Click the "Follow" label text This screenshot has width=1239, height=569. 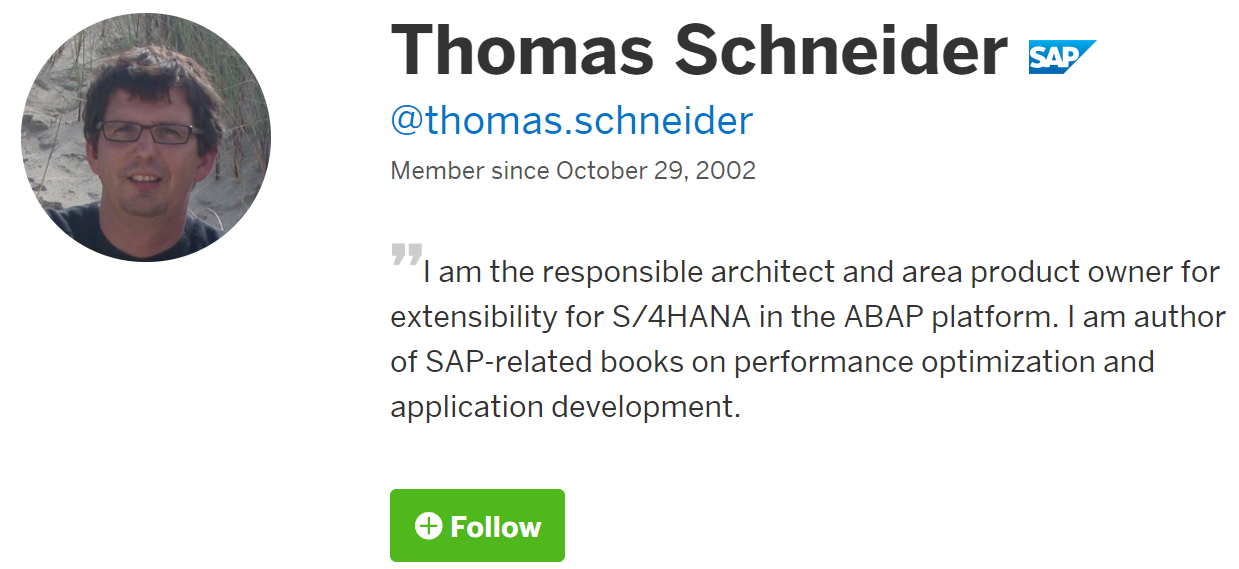click(x=495, y=527)
